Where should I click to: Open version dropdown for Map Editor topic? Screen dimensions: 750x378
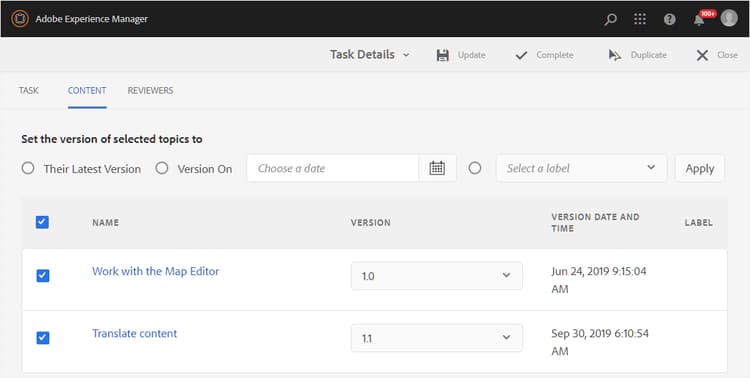tap(437, 276)
